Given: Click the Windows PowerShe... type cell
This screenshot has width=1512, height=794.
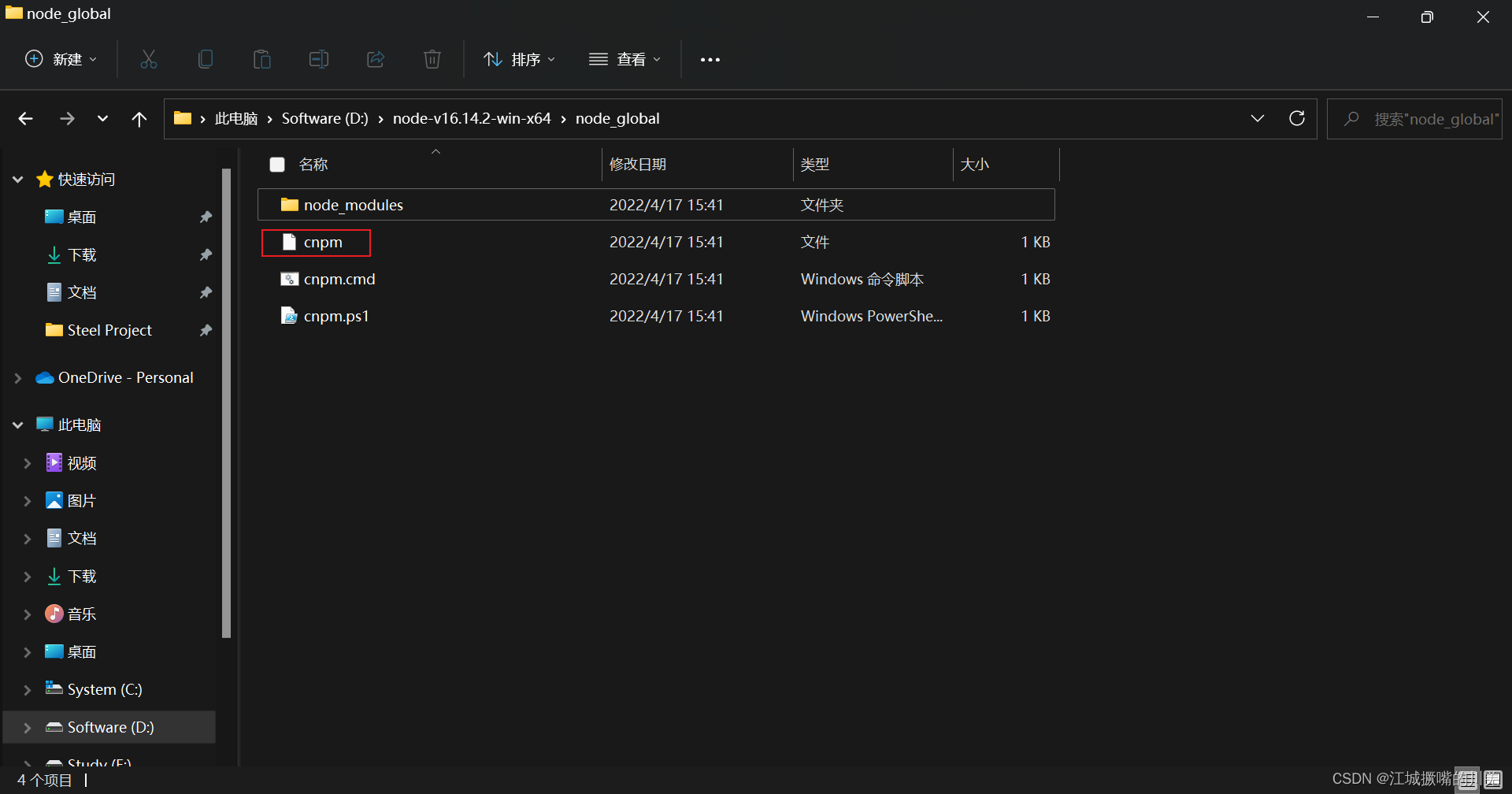Looking at the screenshot, I should click(x=872, y=316).
